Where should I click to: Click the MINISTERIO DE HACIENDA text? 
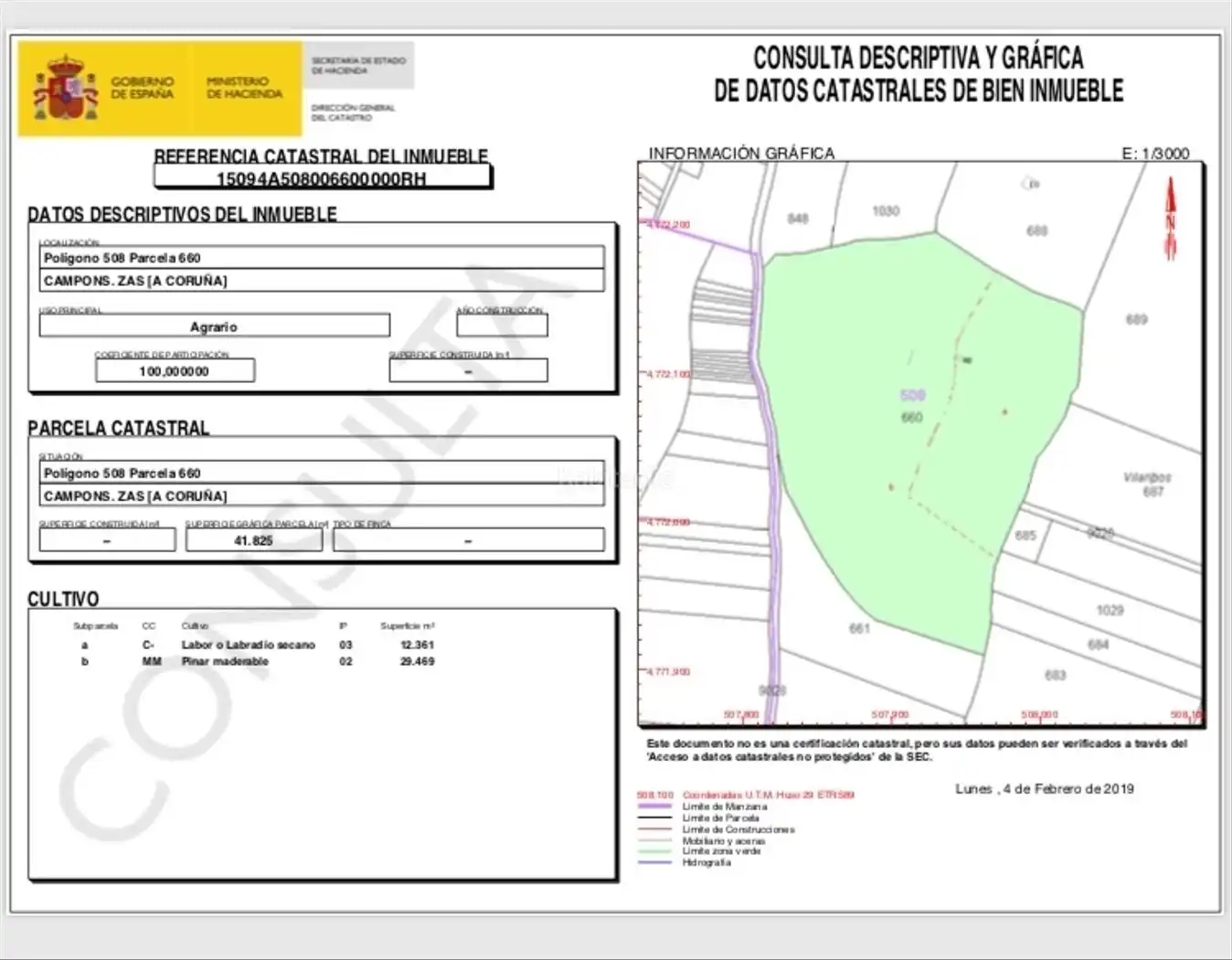point(244,88)
